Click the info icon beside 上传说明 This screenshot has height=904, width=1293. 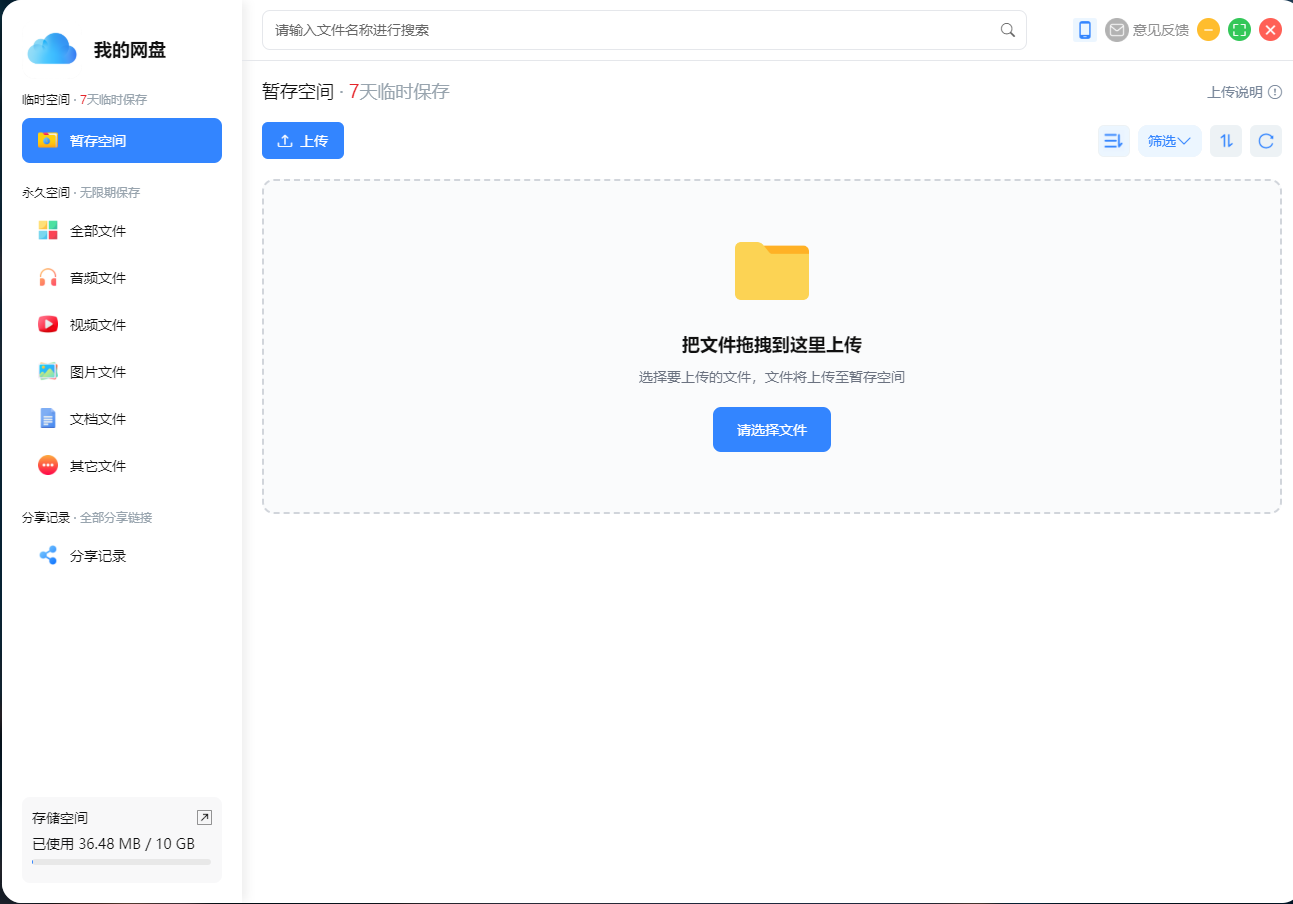[1275, 92]
